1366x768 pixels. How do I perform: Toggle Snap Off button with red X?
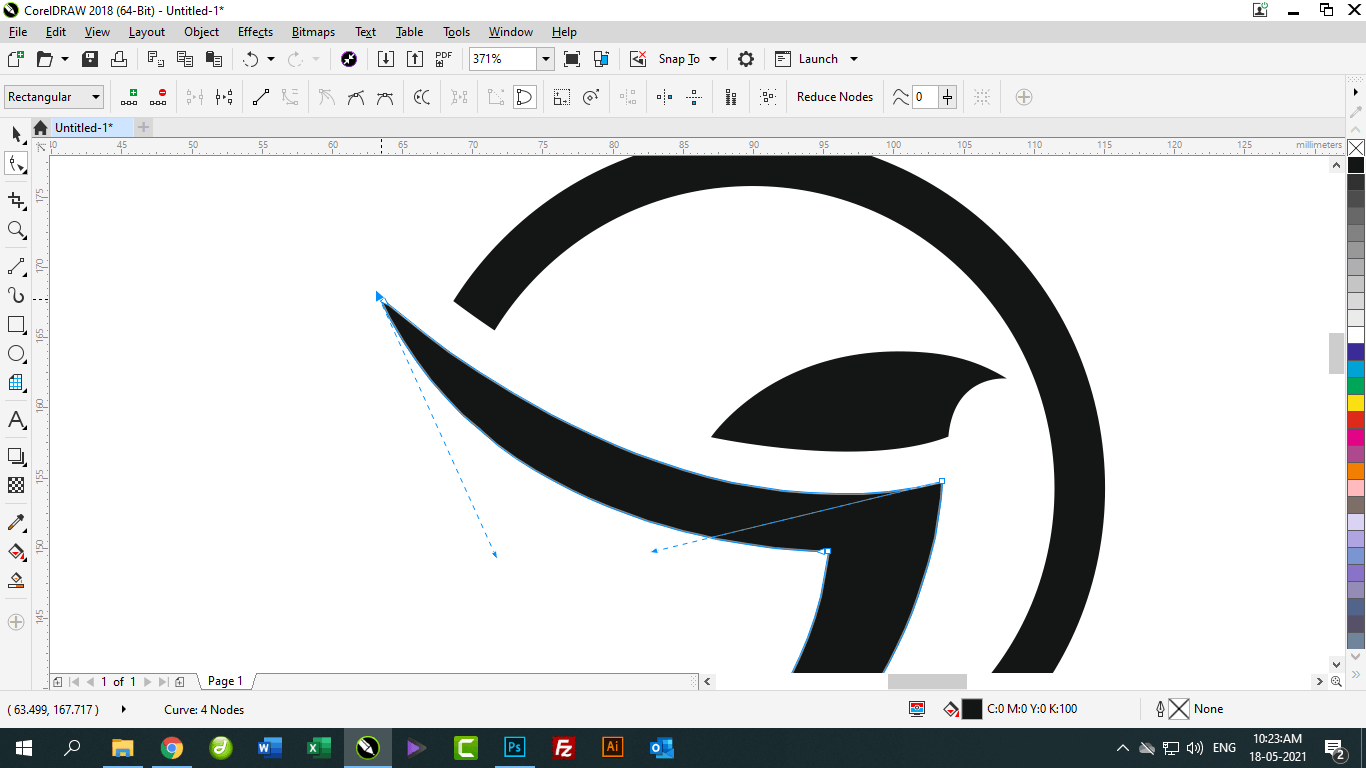[x=638, y=59]
